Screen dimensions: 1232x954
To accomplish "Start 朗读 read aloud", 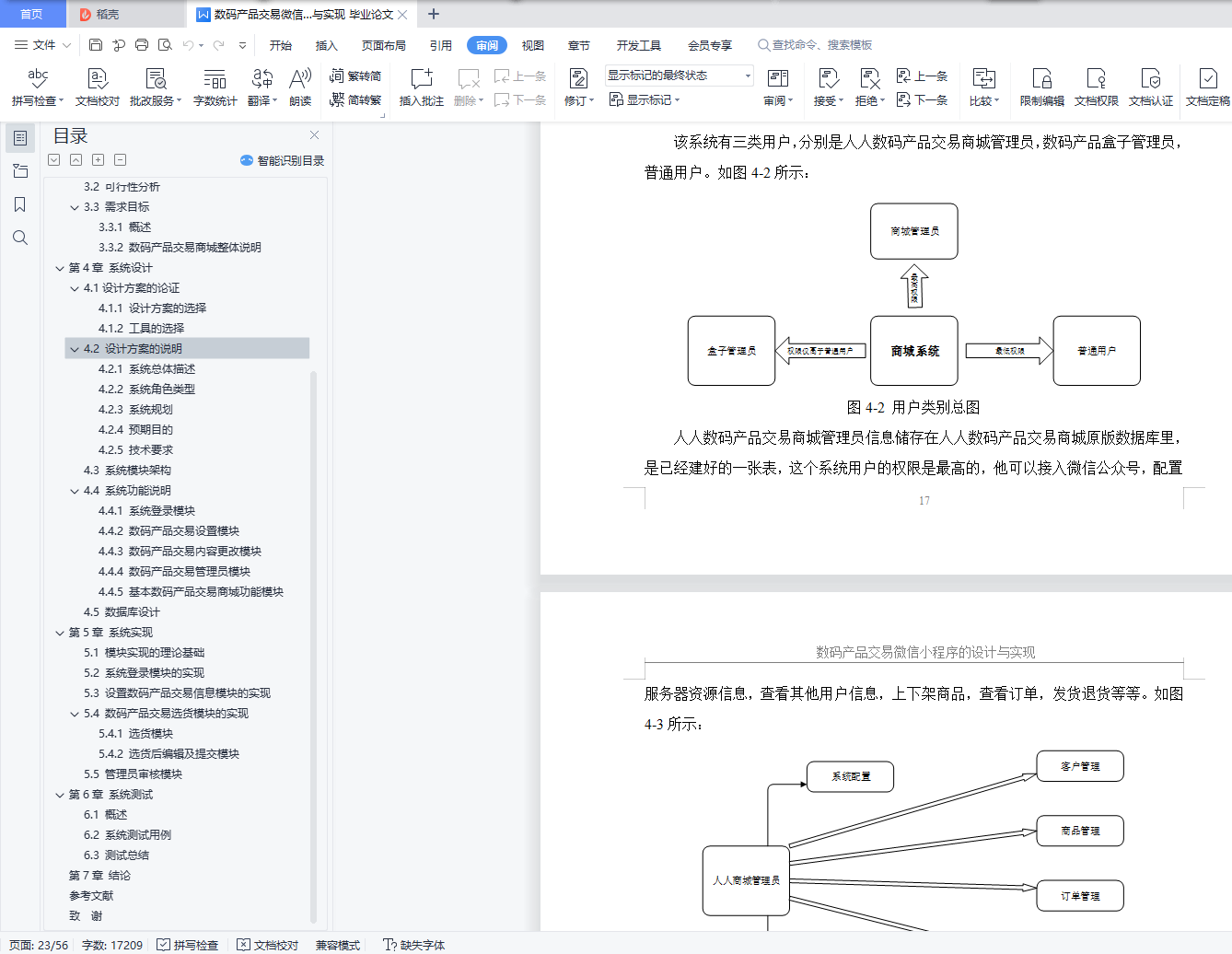I will pos(300,87).
